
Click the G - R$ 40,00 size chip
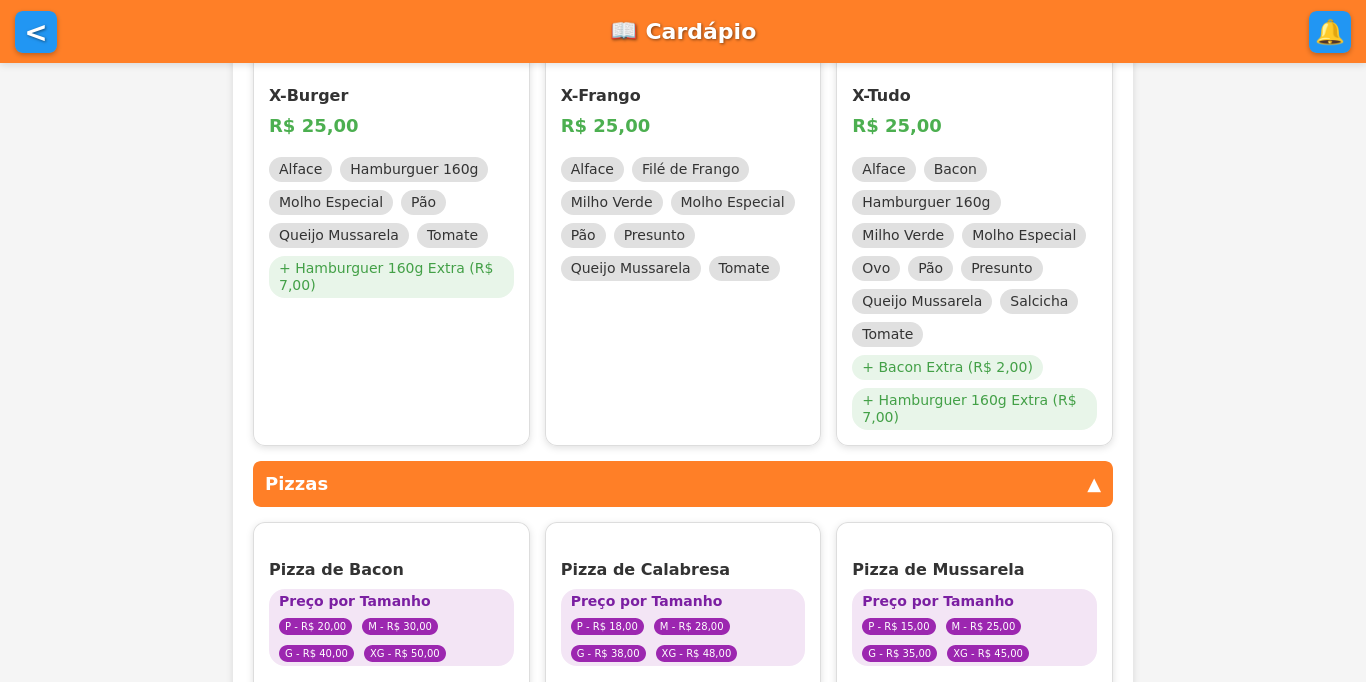[x=315, y=653]
